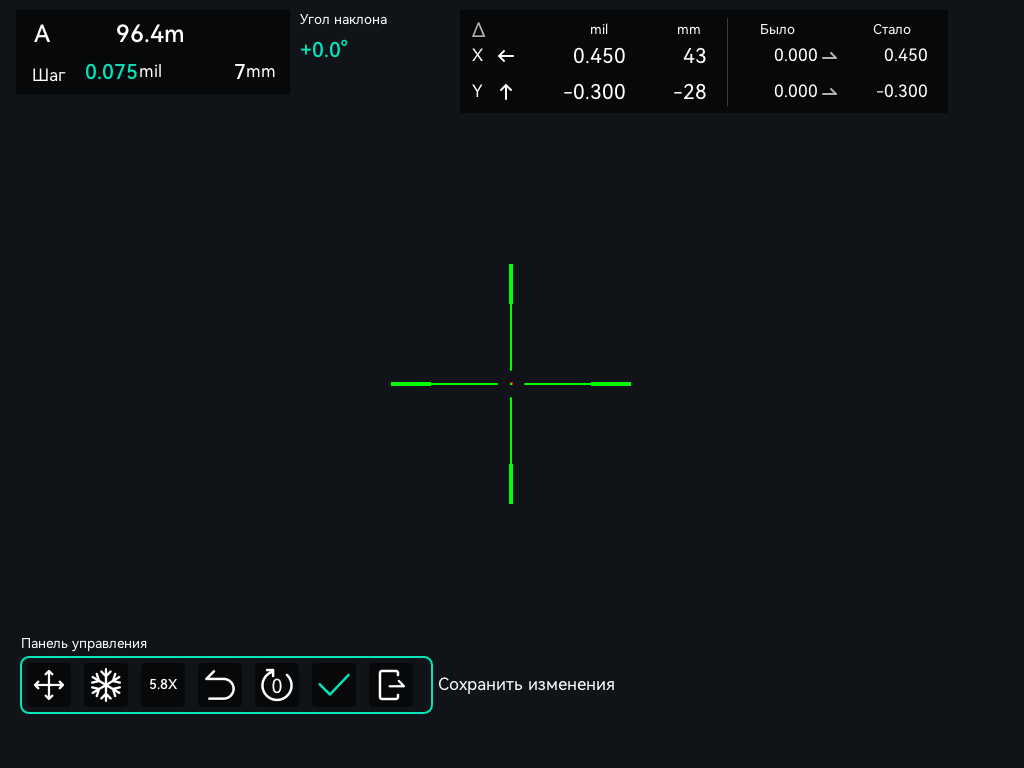Click the Стало column header
This screenshot has height=768, width=1024.
(x=891, y=29)
